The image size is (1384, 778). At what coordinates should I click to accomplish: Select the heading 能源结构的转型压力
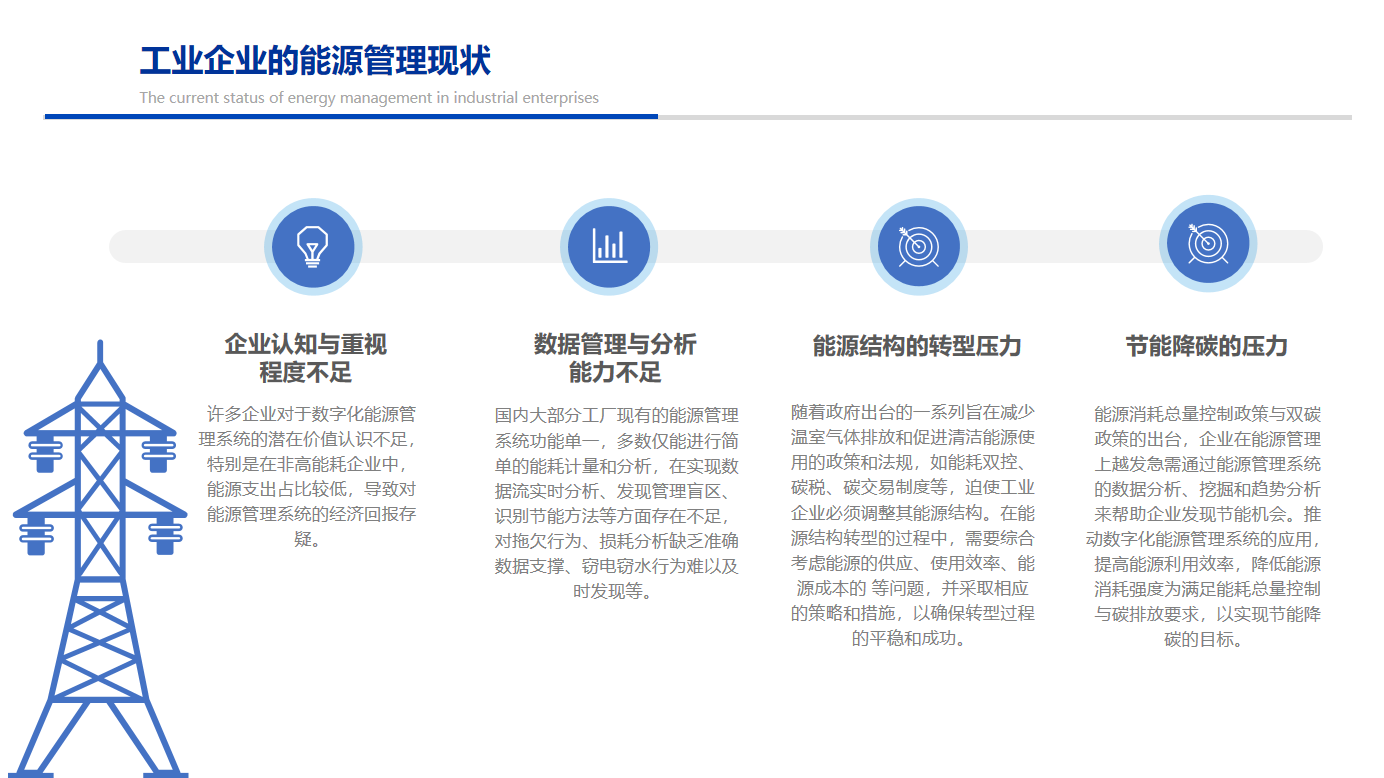[917, 347]
